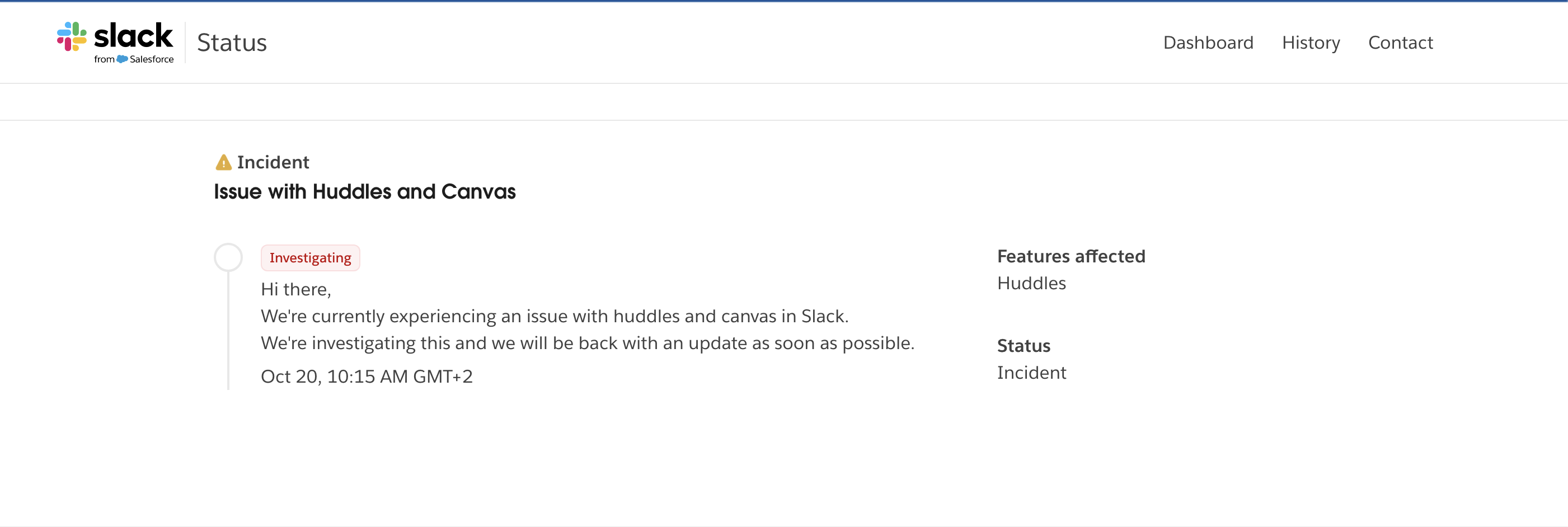Viewport: 1568px width, 527px height.
Task: Select Huddles under Features affected
Action: 1031,284
